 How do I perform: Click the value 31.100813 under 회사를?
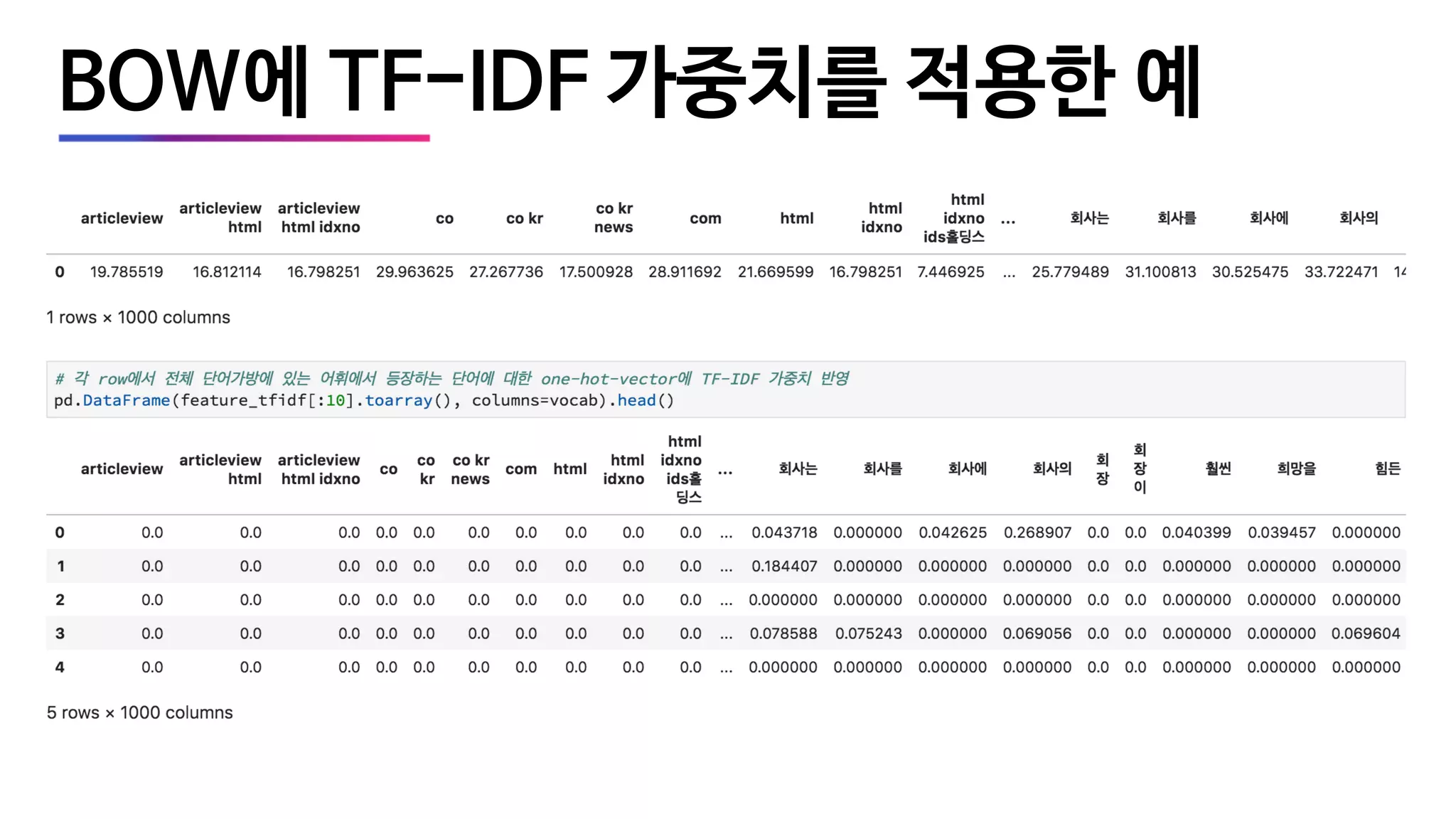tap(1160, 272)
